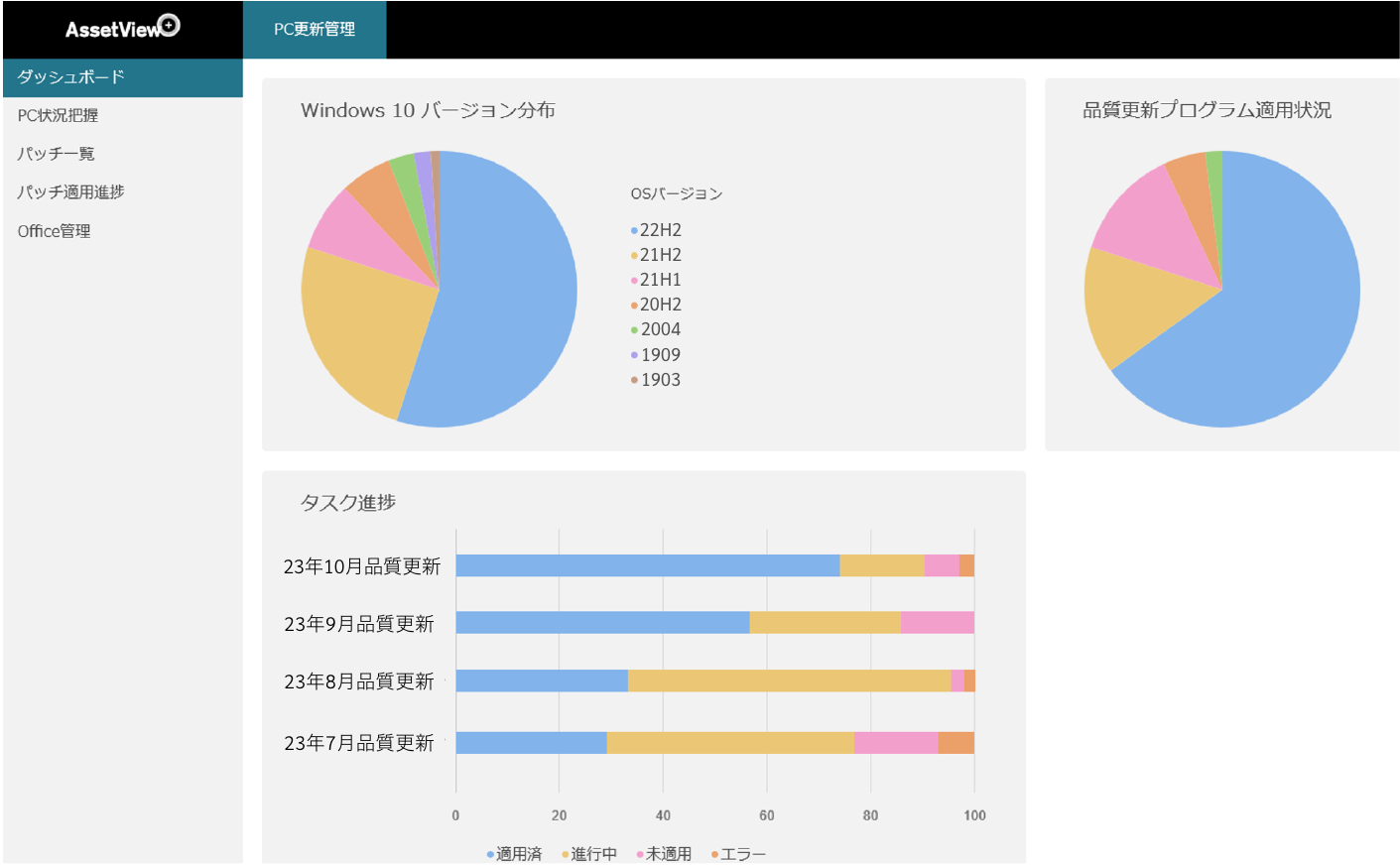The width and height of the screenshot is (1400, 866).
Task: Click the 100 axis label
Action: 974,815
